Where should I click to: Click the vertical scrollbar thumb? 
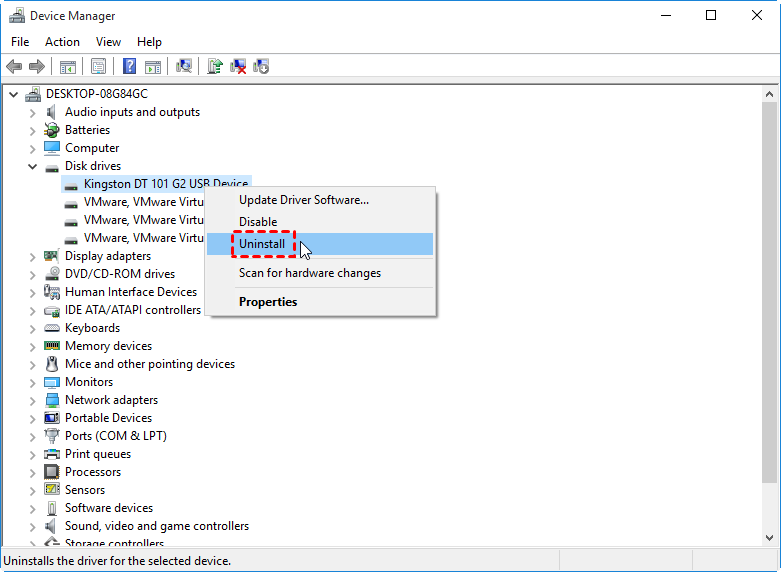(x=769, y=292)
